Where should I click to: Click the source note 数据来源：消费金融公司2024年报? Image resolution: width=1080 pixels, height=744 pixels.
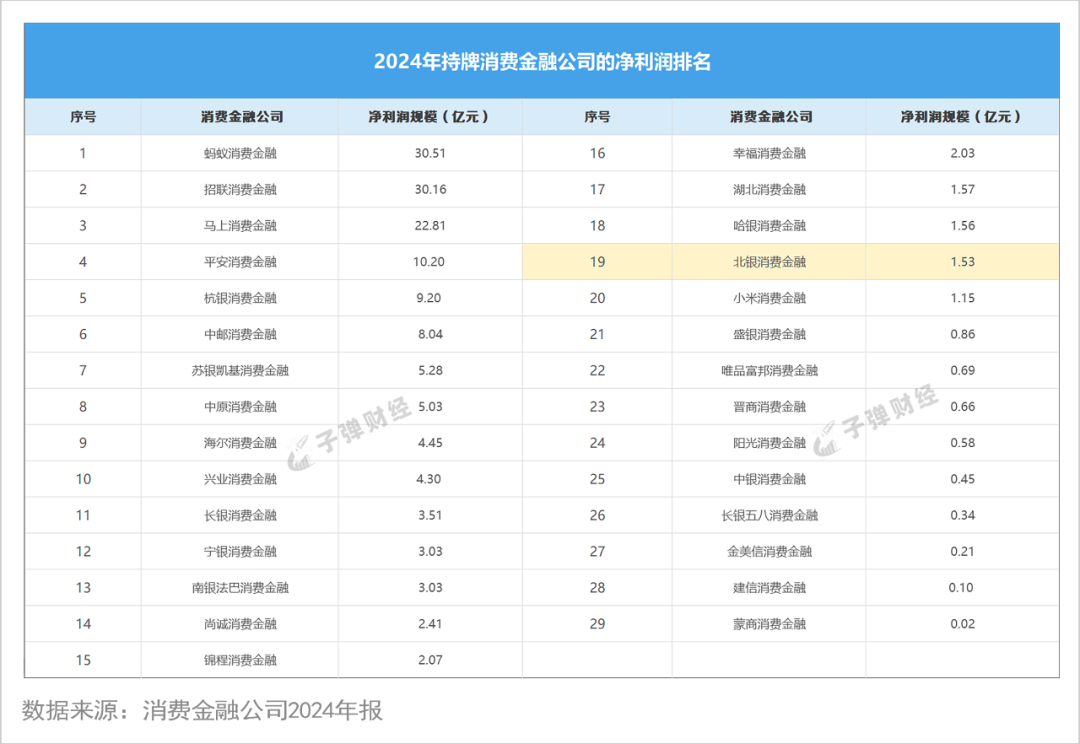pos(201,710)
